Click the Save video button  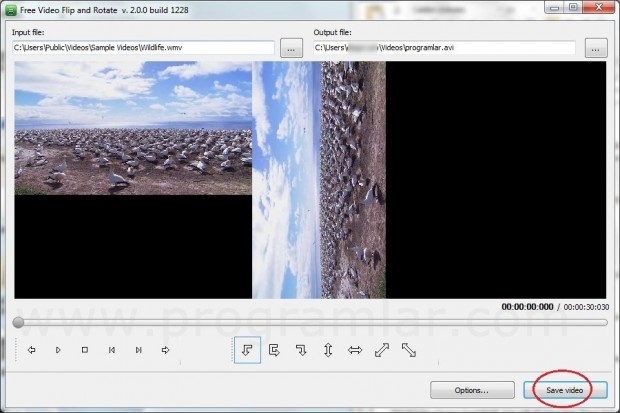point(565,390)
